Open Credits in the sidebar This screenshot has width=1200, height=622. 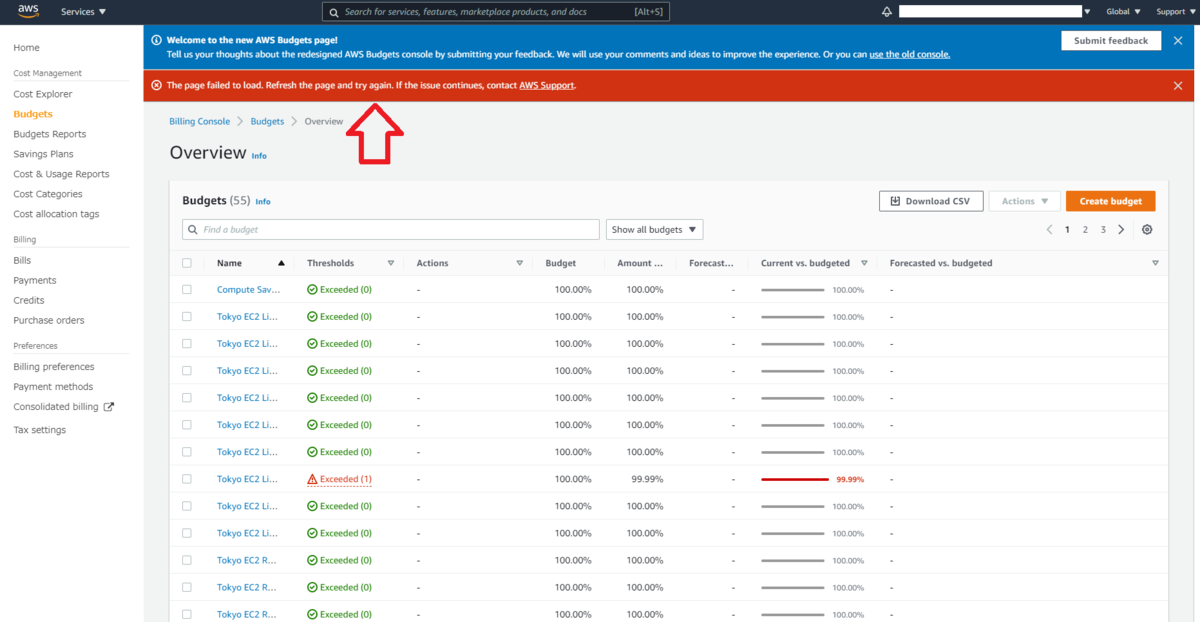coord(29,300)
